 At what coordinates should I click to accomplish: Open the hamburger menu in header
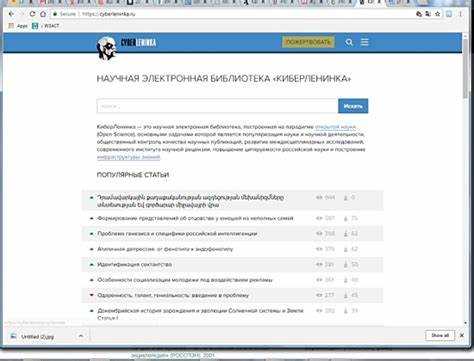365,42
